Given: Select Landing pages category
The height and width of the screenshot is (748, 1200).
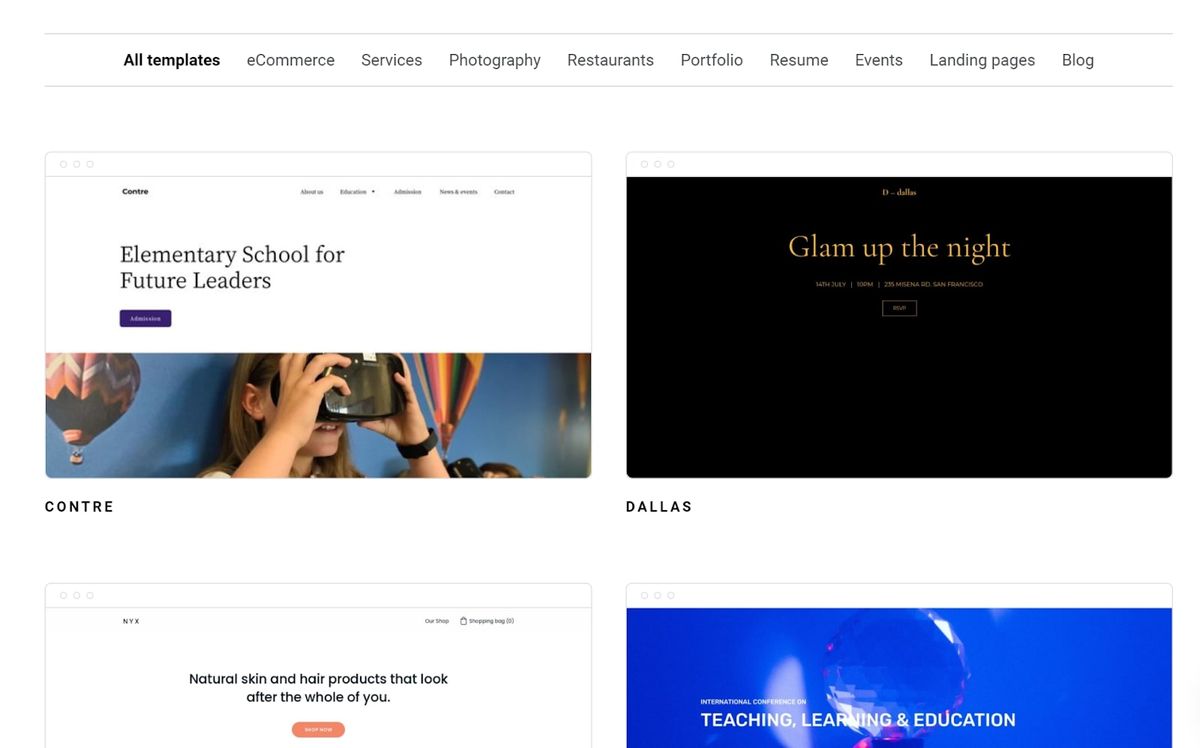Looking at the screenshot, I should pyautogui.click(x=982, y=60).
